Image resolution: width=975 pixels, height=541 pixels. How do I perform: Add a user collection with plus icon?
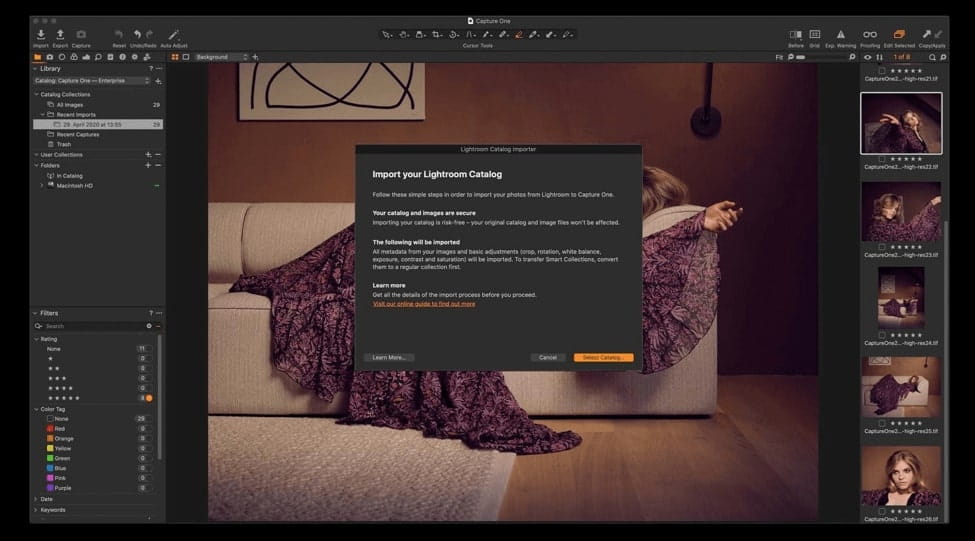[x=148, y=155]
